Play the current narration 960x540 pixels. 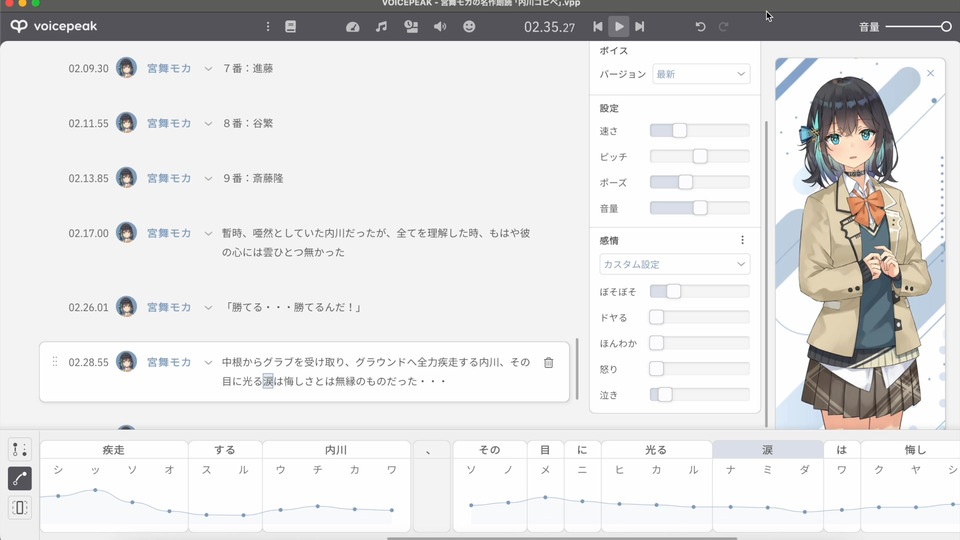coord(619,26)
